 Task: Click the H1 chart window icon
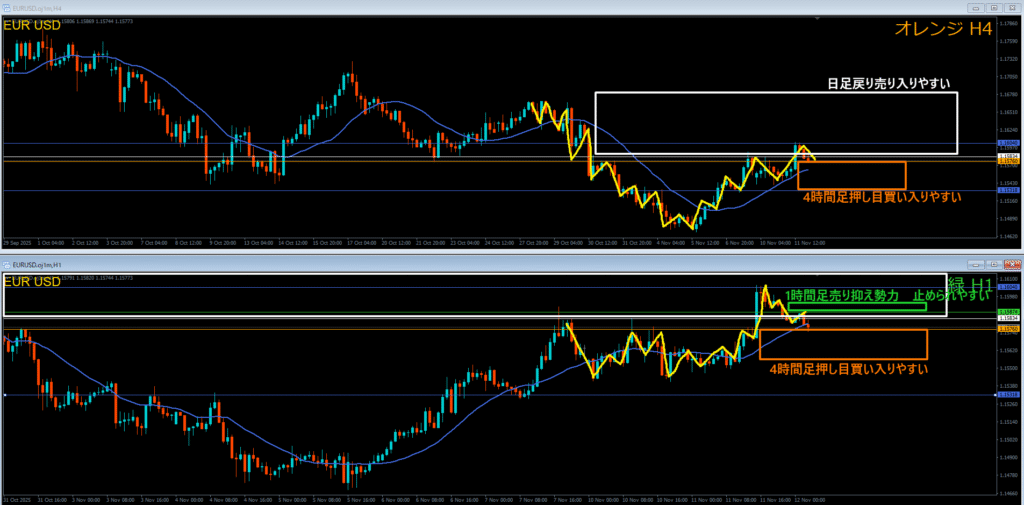[7, 264]
